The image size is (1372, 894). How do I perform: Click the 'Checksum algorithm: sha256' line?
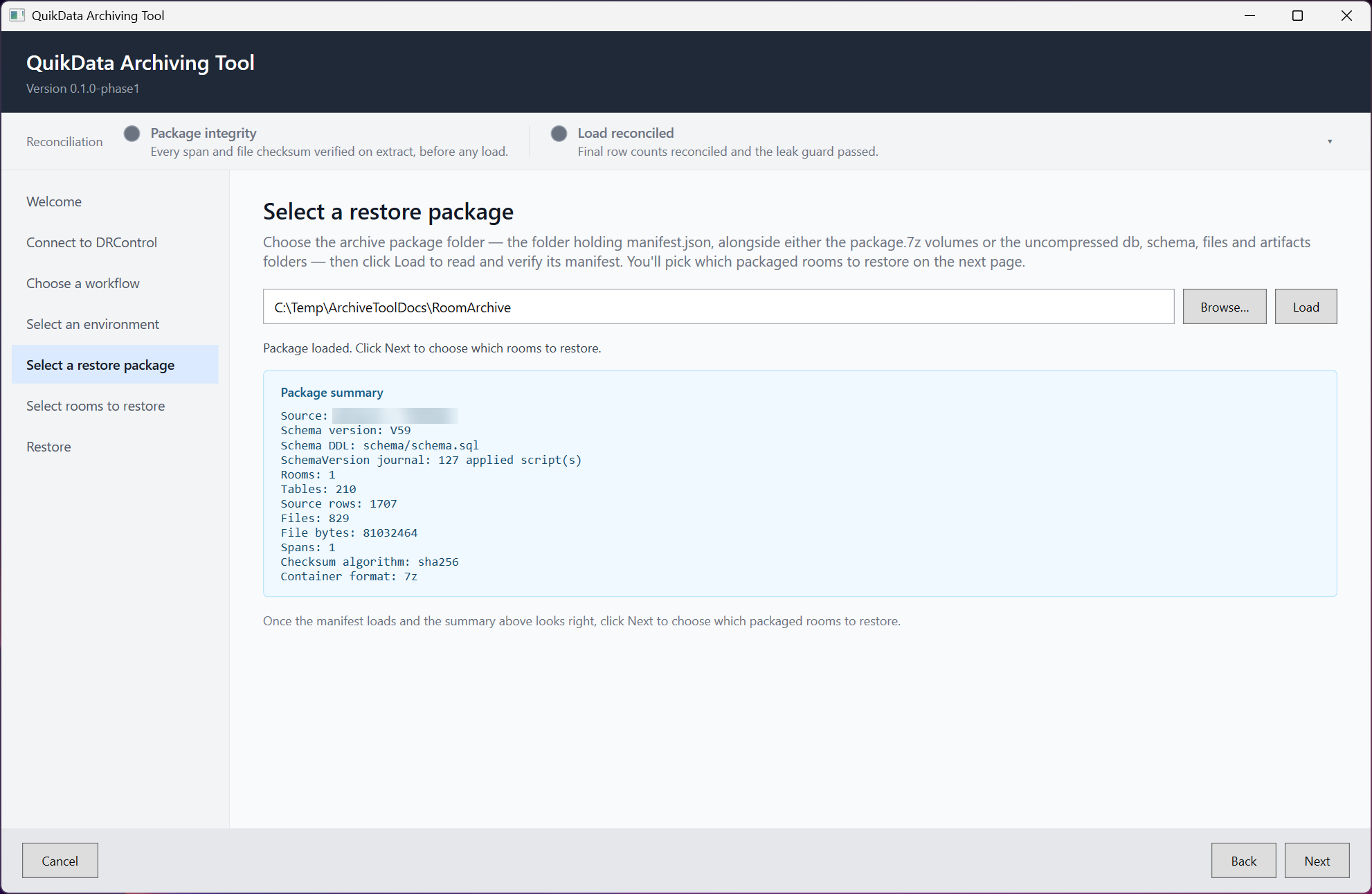click(370, 562)
